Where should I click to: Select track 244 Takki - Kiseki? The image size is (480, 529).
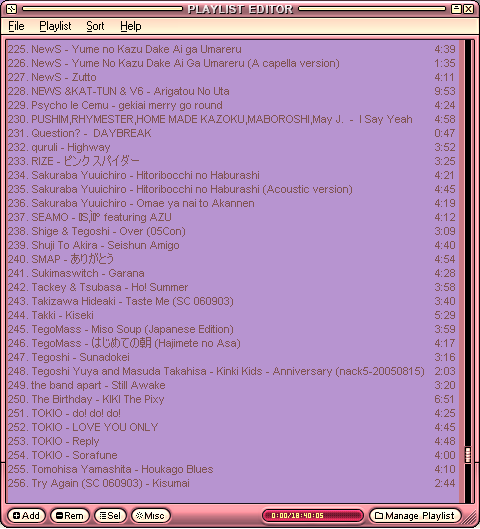[232, 315]
